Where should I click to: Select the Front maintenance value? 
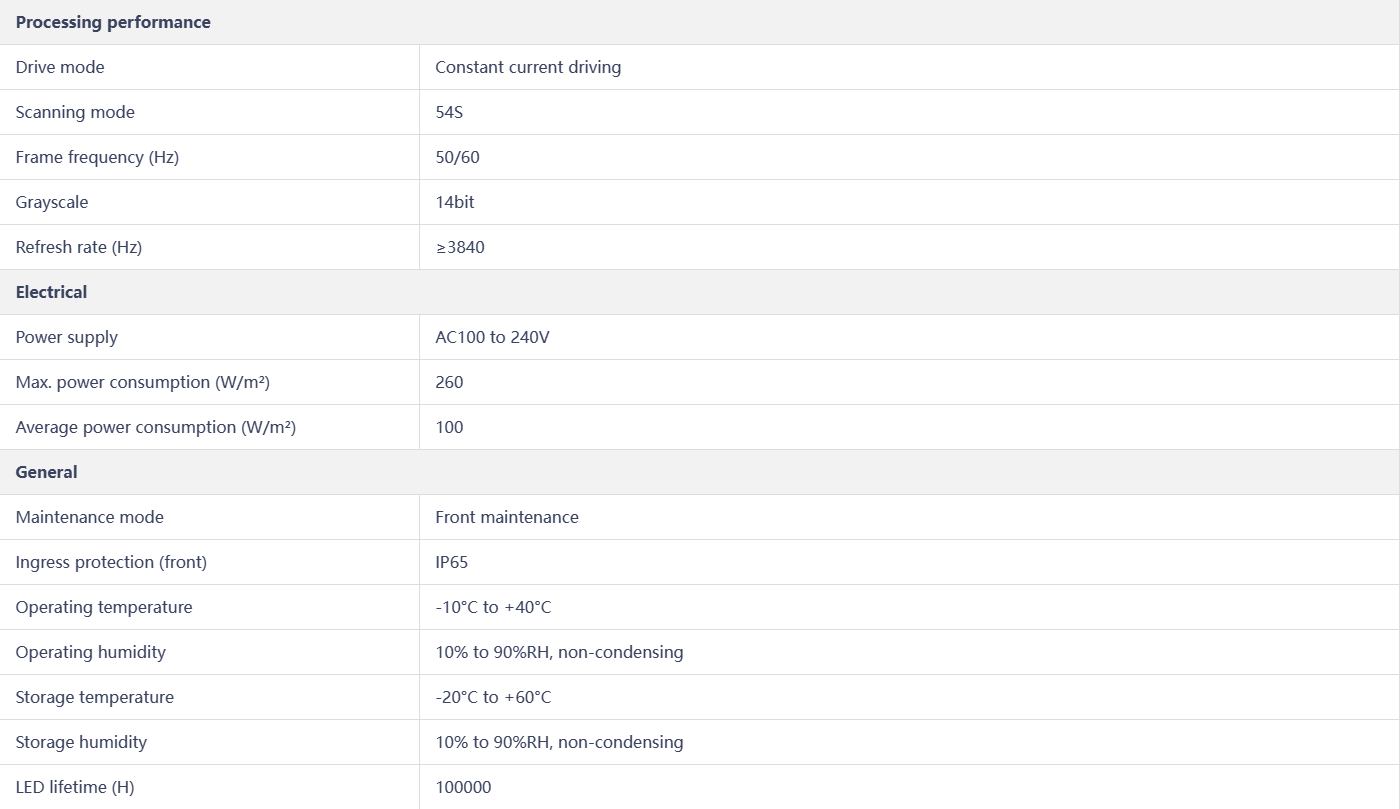(x=507, y=517)
